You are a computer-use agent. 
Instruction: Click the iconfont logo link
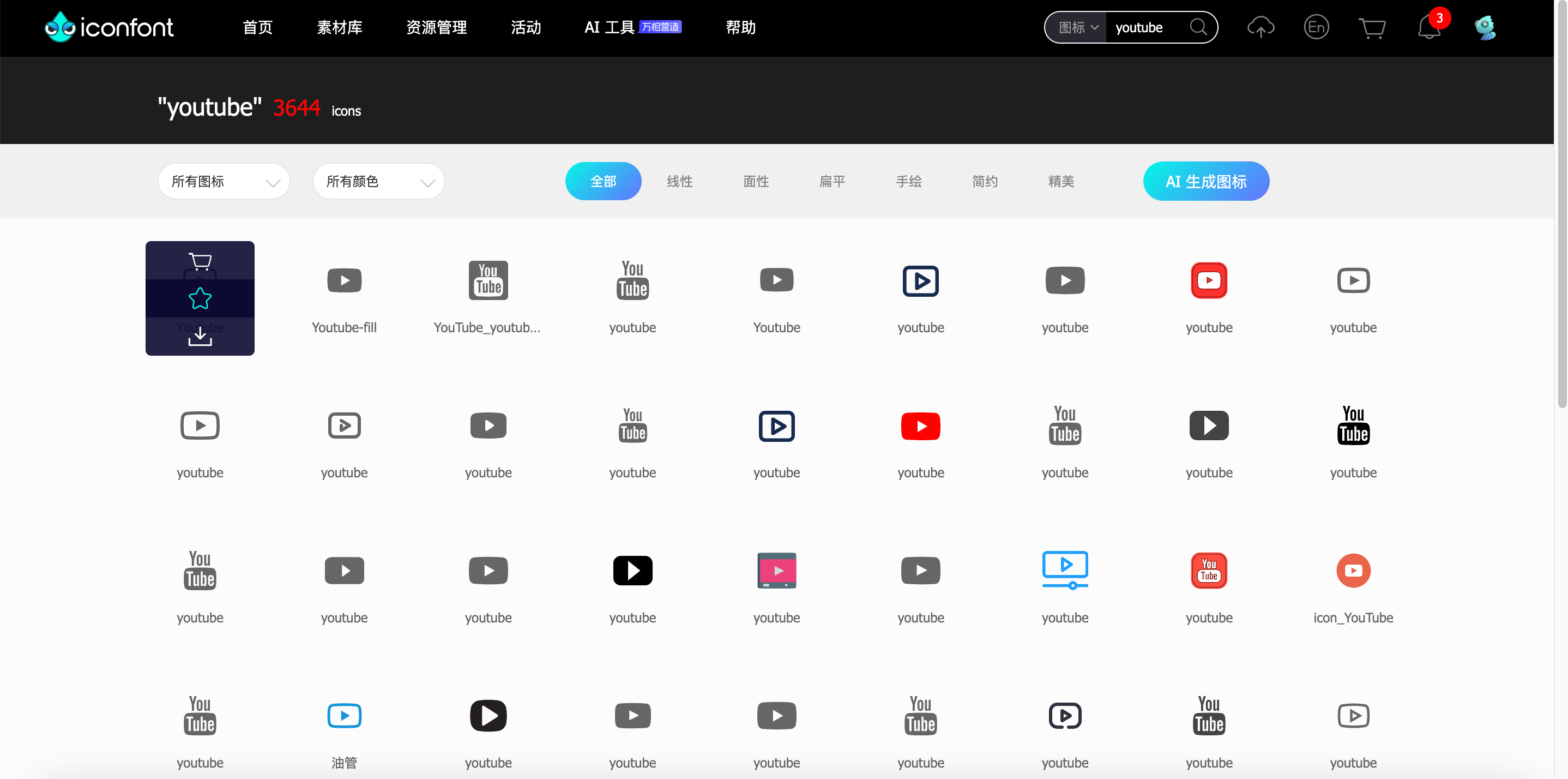110,27
